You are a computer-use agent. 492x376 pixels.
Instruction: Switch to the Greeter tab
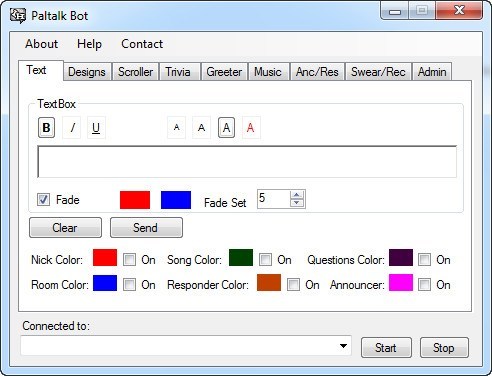[x=224, y=72]
